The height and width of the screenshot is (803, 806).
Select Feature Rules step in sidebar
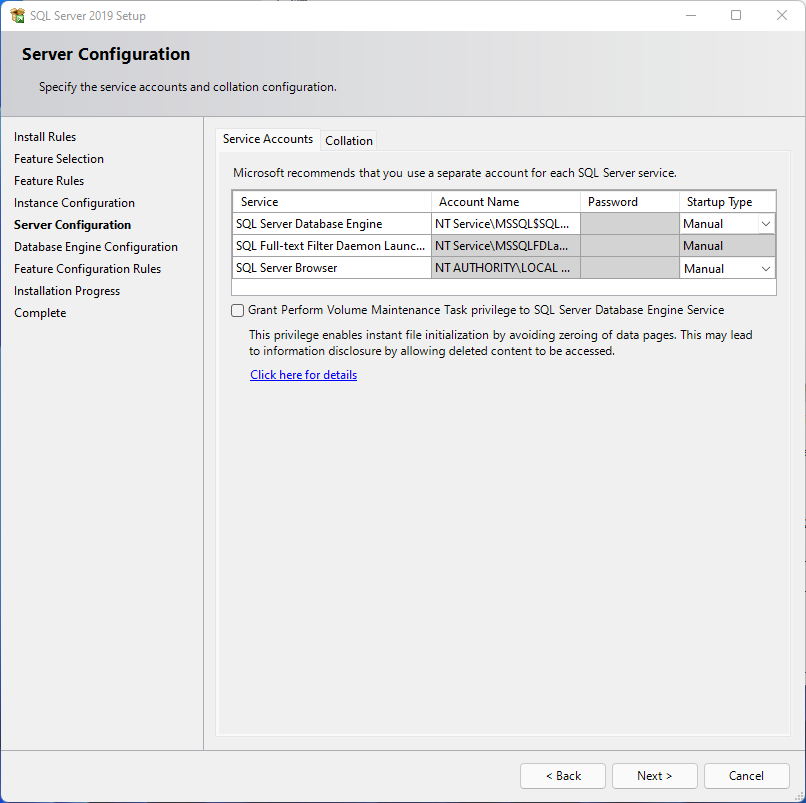point(49,181)
